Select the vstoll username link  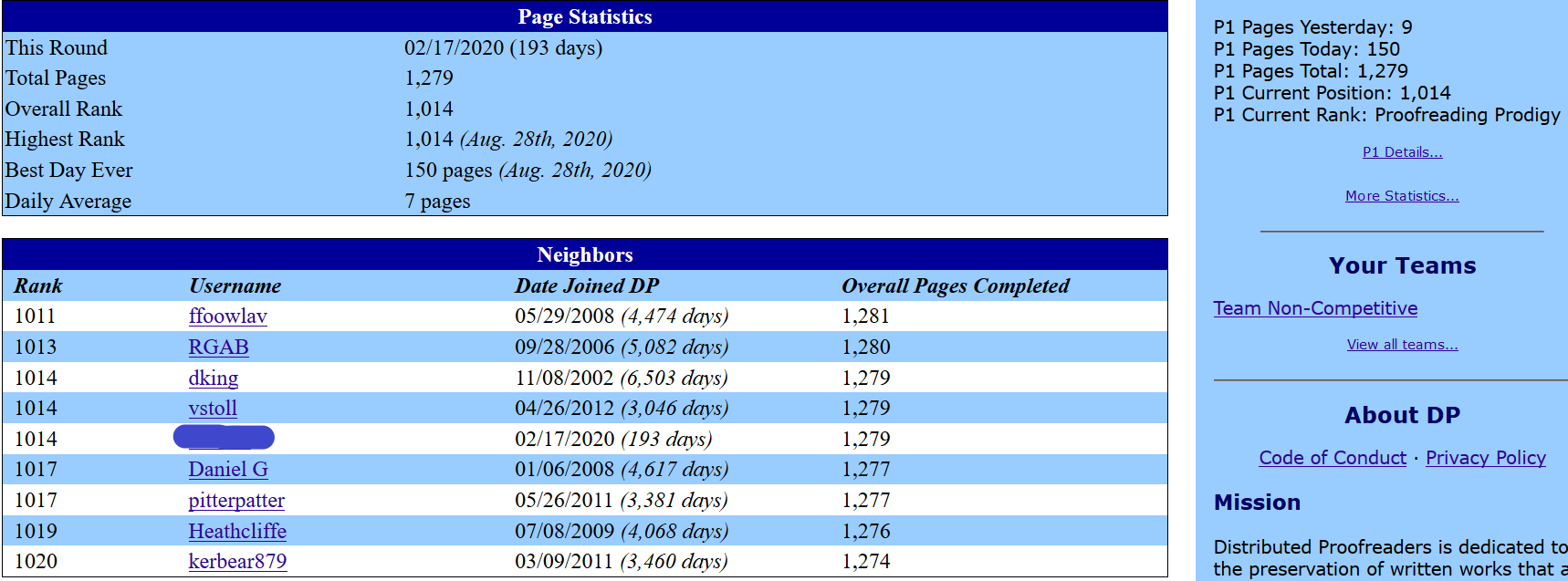pyautogui.click(x=213, y=409)
